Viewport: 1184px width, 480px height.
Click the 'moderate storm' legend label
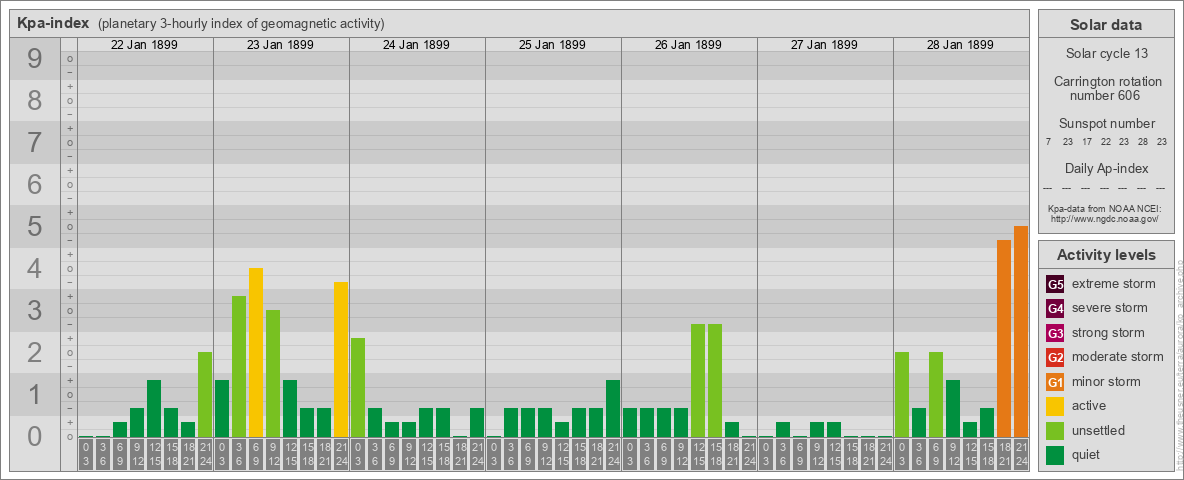pos(1118,356)
